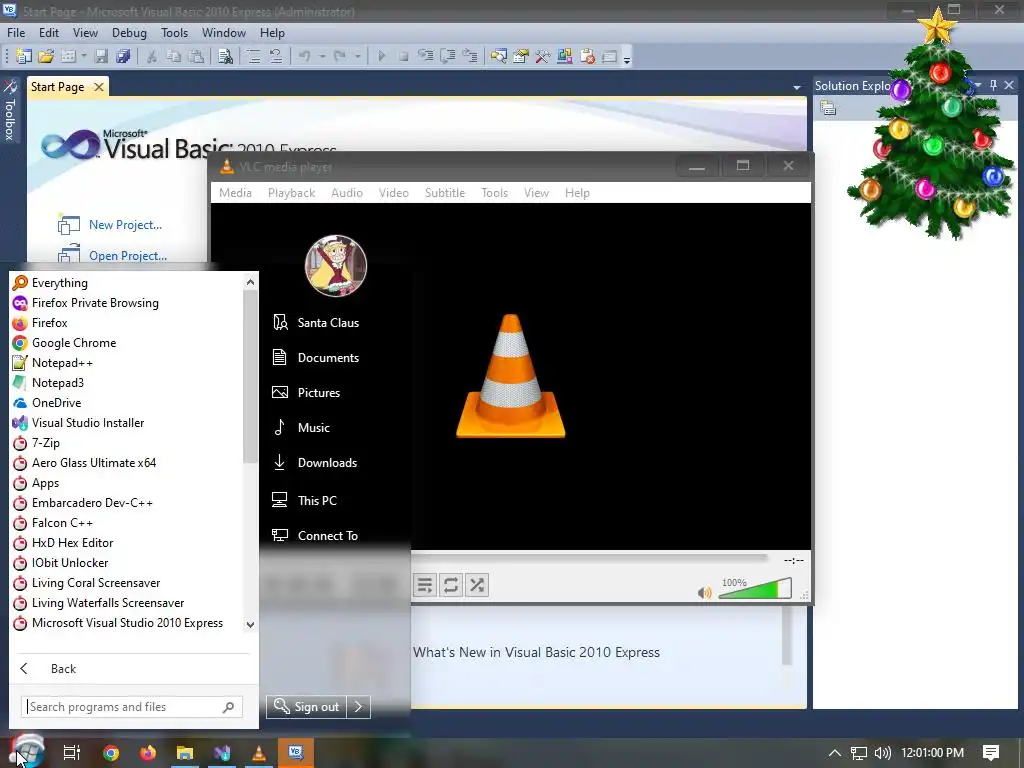1024x768 pixels.
Task: Click the Windows Start button
Action: pos(27,751)
